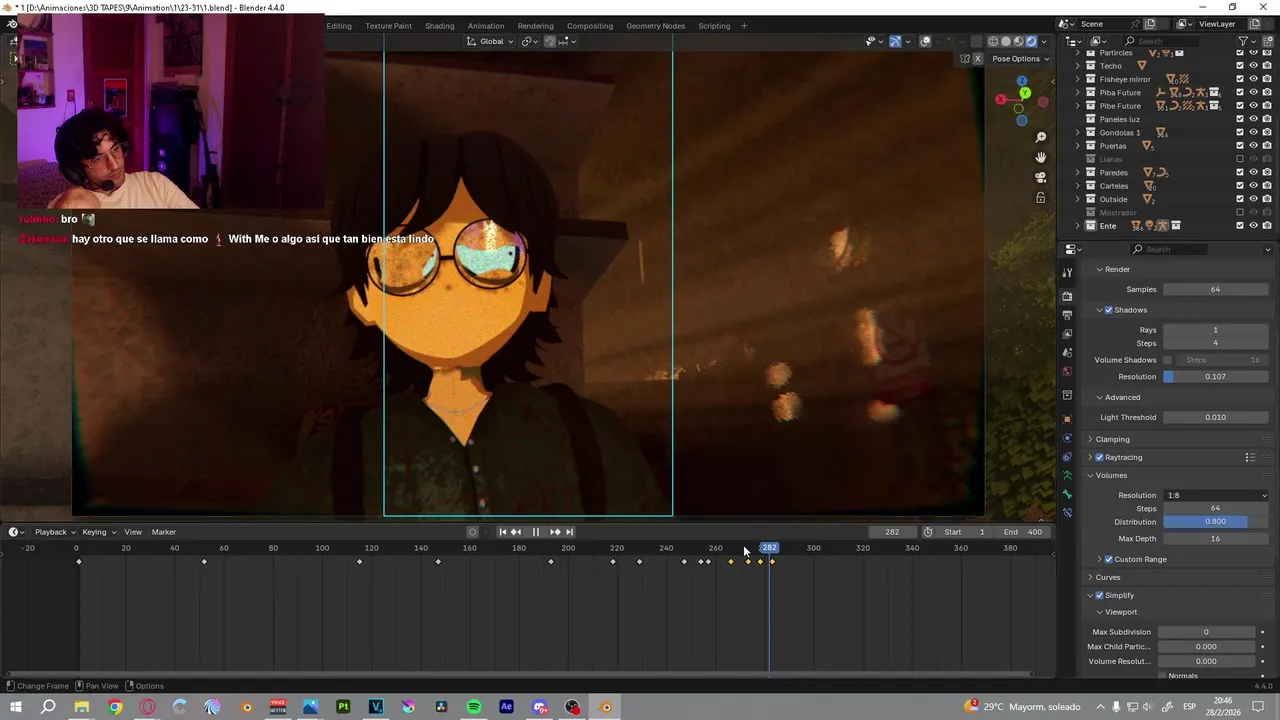Open the timeline View menu
The image size is (1280, 720).
(133, 532)
